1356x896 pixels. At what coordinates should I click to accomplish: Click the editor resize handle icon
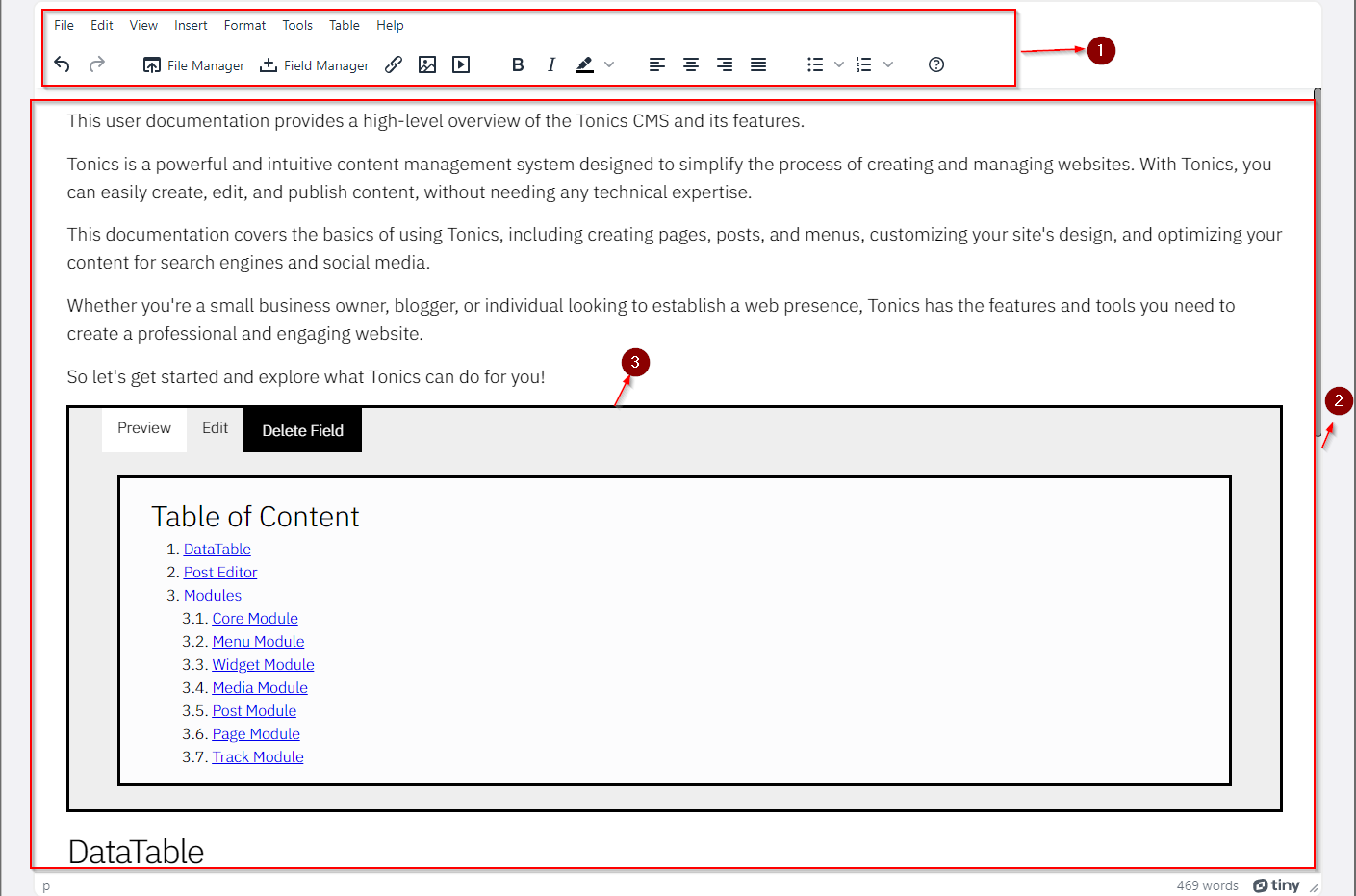1313,887
